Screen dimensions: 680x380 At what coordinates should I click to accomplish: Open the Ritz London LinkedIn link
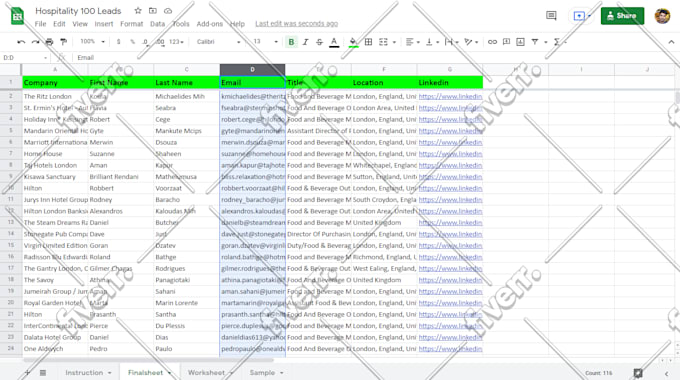coord(450,96)
